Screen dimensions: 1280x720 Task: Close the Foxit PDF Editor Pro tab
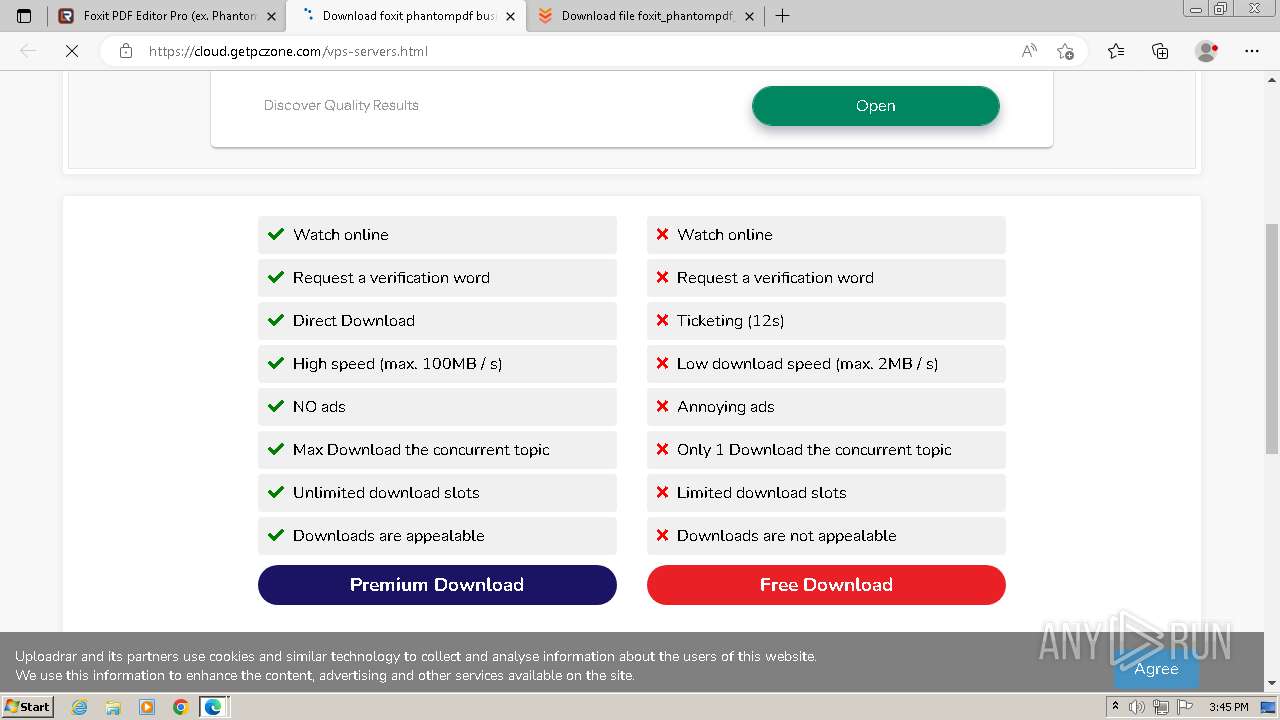click(x=271, y=16)
